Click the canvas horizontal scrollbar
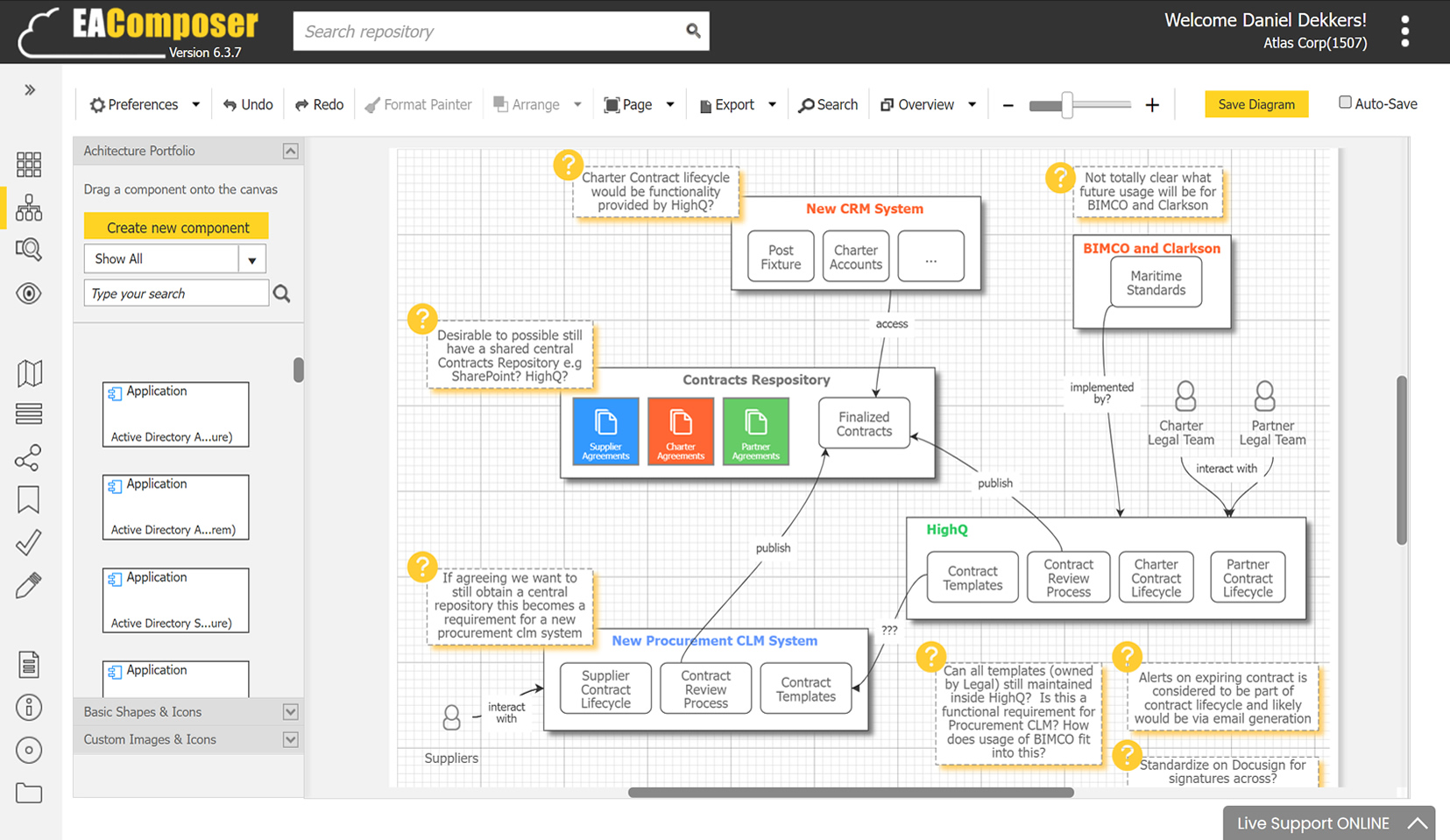 (851, 793)
